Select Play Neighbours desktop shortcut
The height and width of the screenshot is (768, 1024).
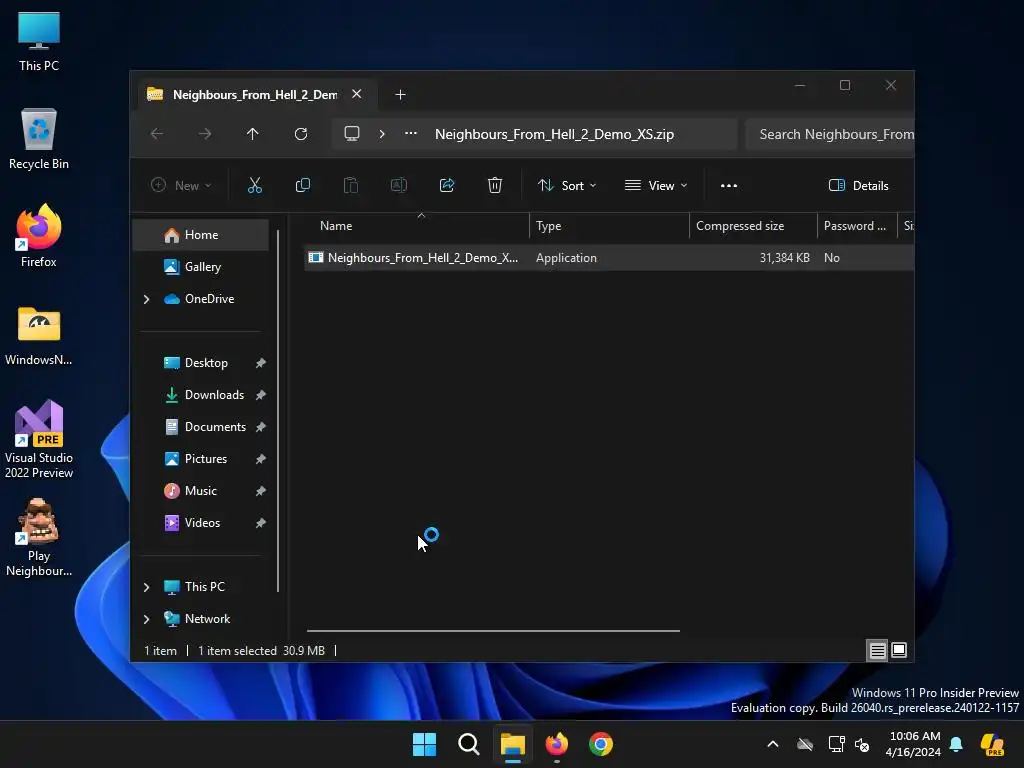[39, 537]
